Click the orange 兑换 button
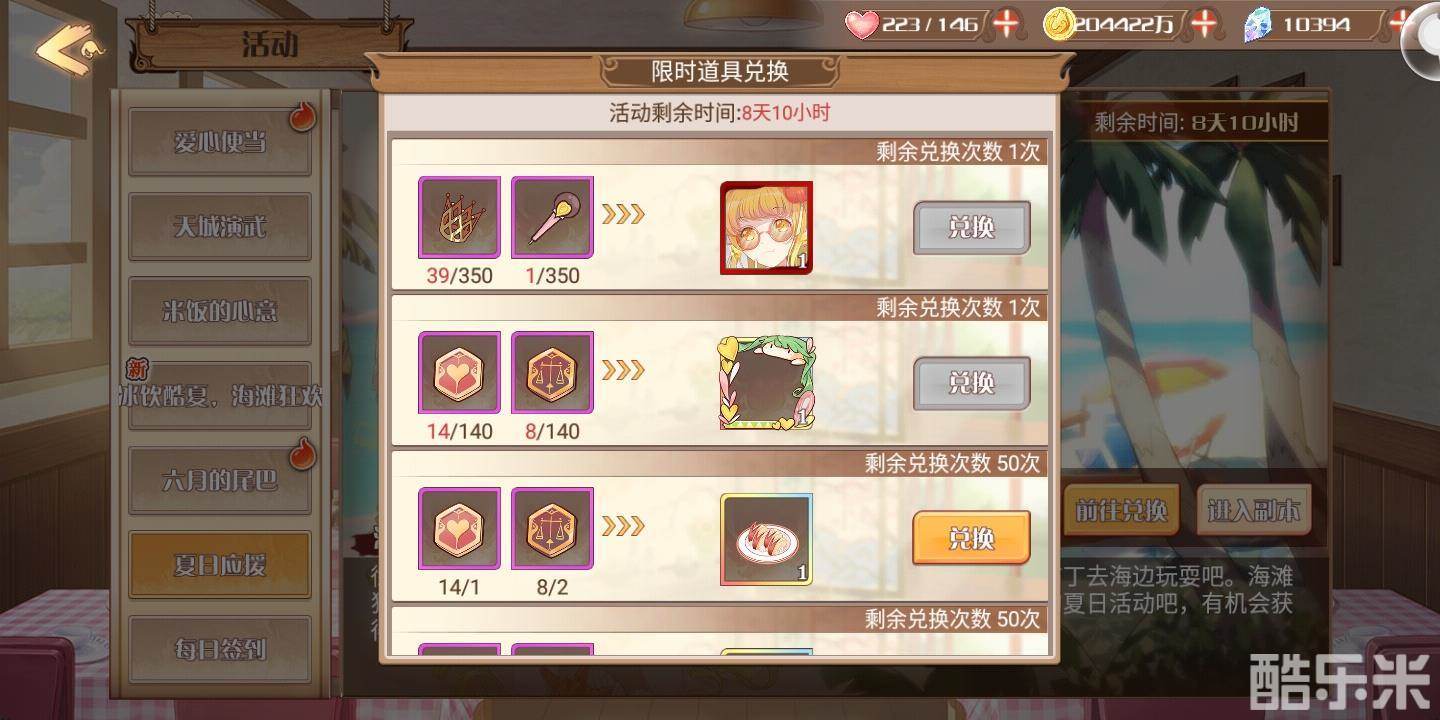1440x720 pixels. pyautogui.click(x=971, y=538)
